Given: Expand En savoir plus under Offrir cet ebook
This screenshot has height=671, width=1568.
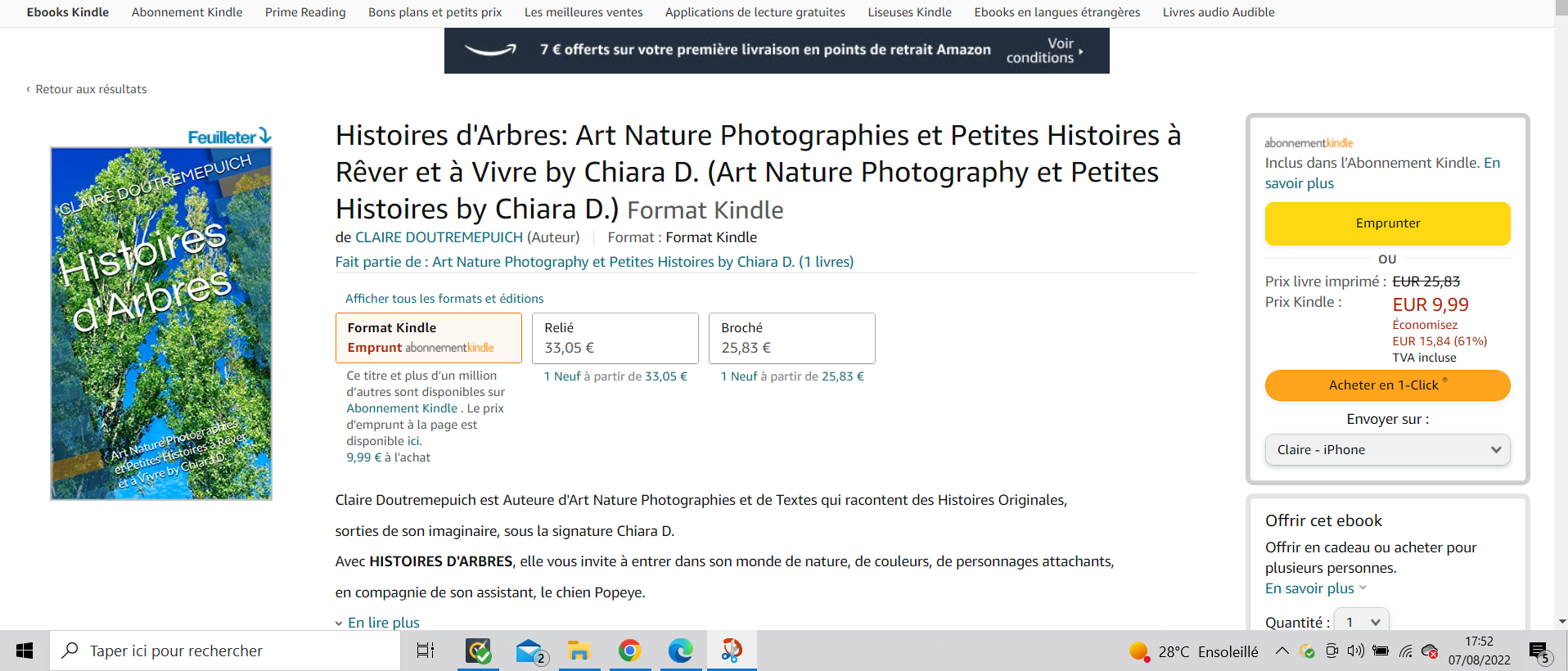Looking at the screenshot, I should pyautogui.click(x=1316, y=588).
